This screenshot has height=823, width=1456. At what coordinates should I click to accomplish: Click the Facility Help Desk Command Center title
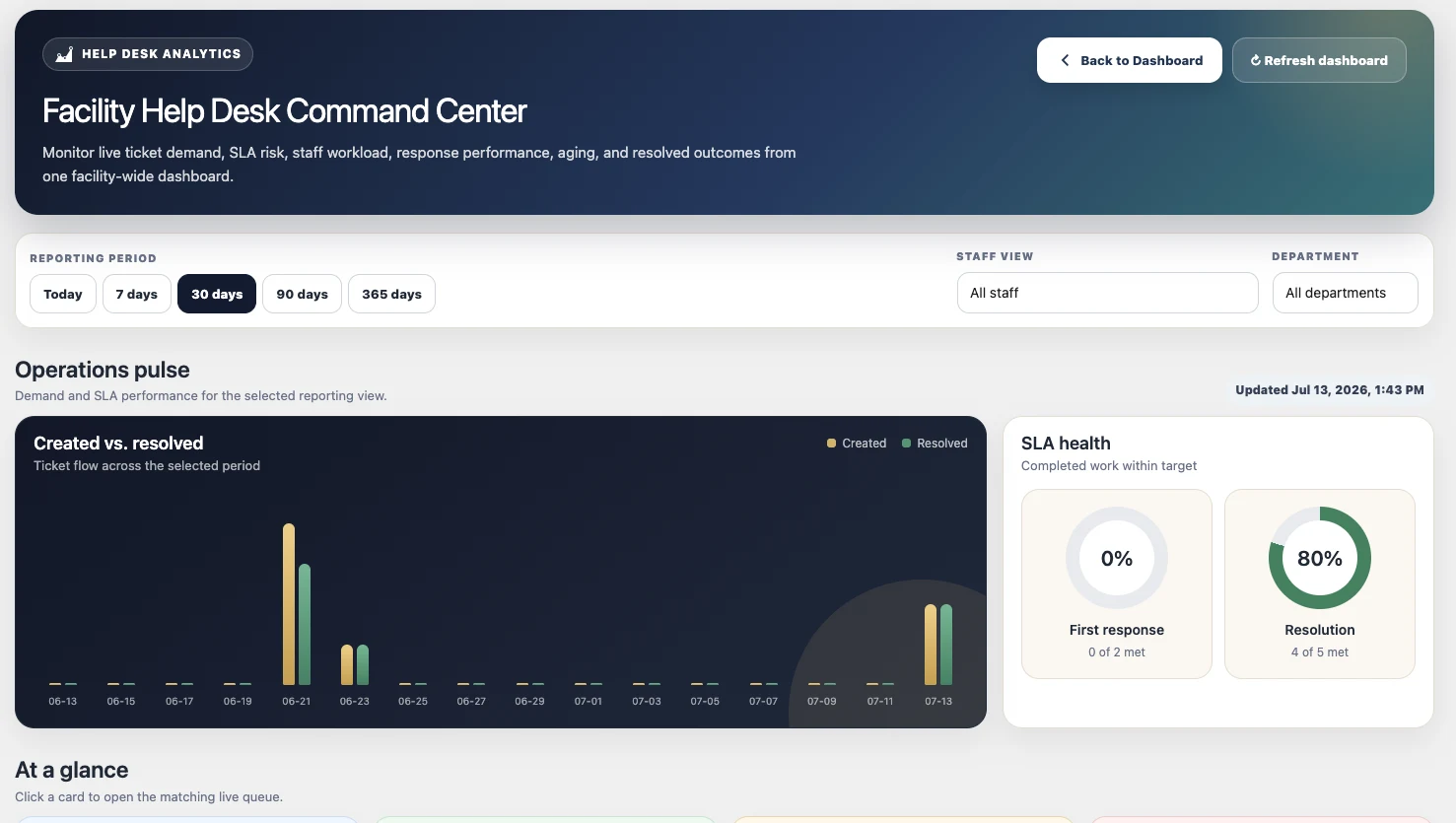(x=284, y=111)
